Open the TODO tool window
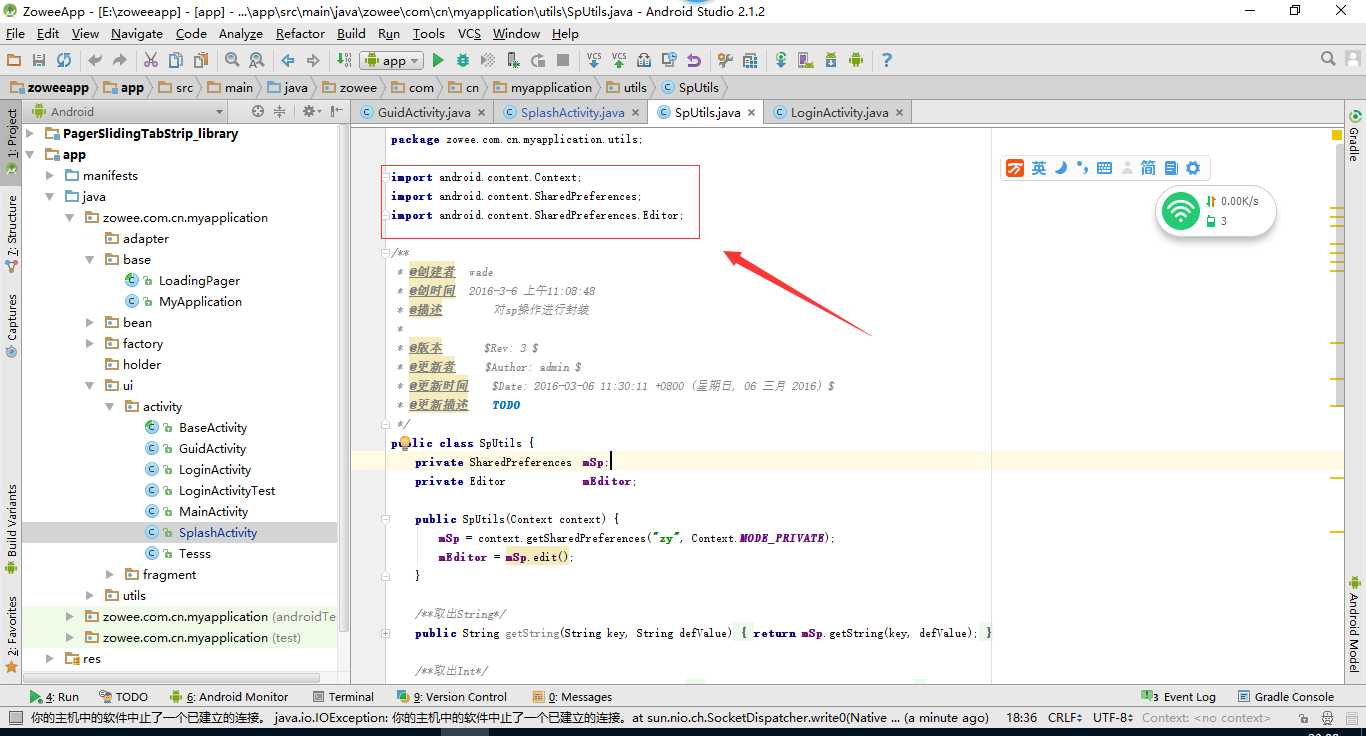1366x736 pixels. pos(124,696)
